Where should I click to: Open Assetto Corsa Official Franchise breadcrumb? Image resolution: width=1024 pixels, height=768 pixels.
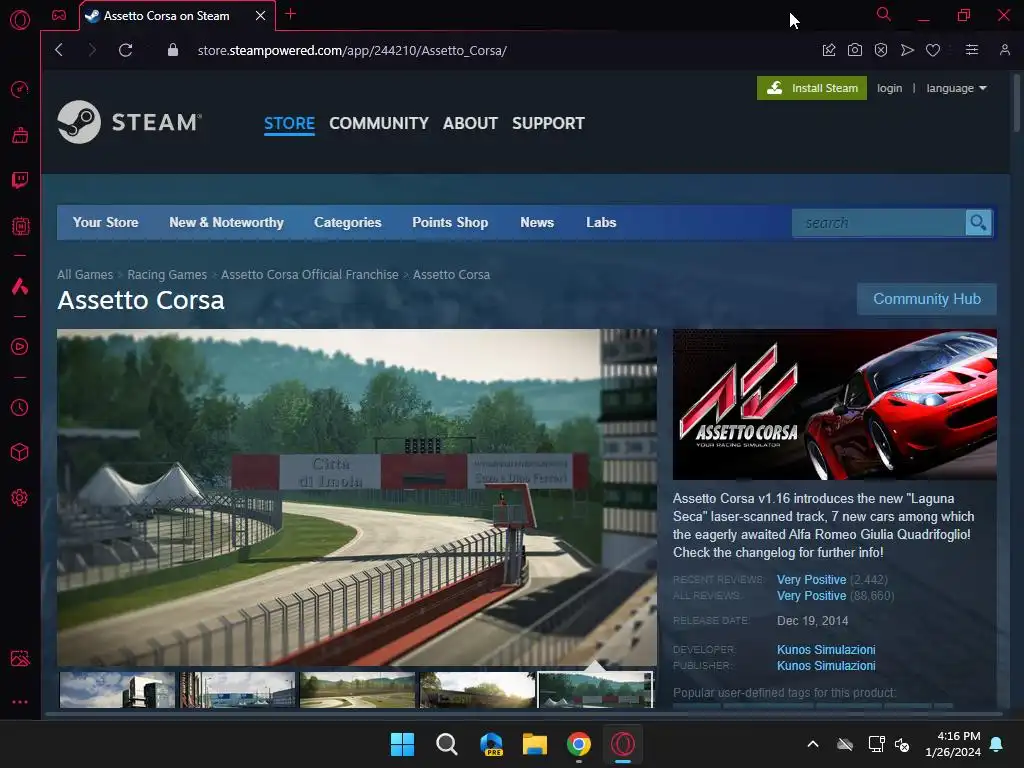coord(310,274)
